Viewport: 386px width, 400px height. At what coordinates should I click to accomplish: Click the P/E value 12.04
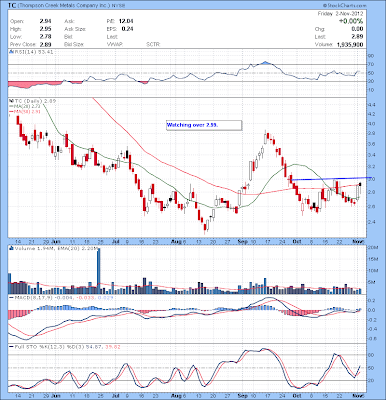pyautogui.click(x=126, y=21)
